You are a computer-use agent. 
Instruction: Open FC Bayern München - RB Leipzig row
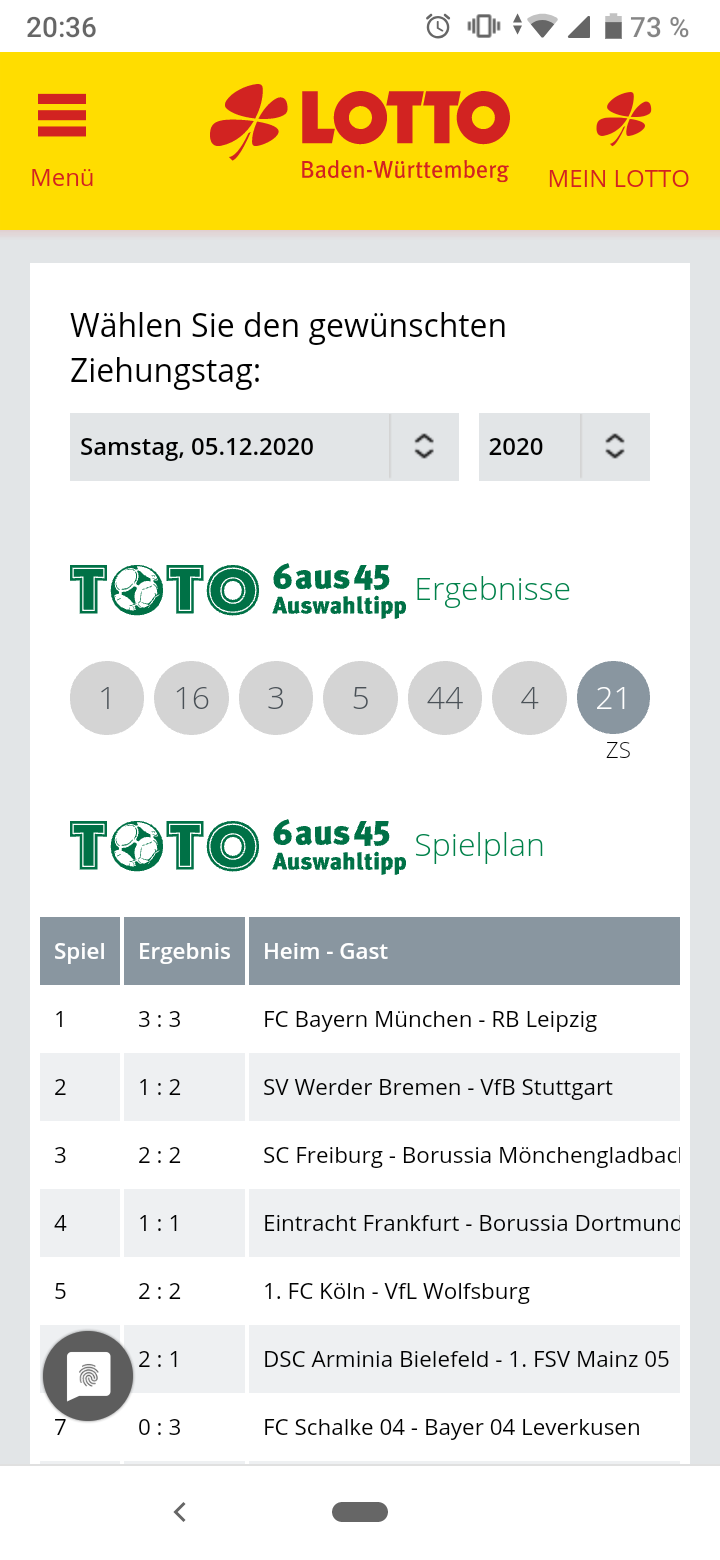click(x=360, y=1019)
